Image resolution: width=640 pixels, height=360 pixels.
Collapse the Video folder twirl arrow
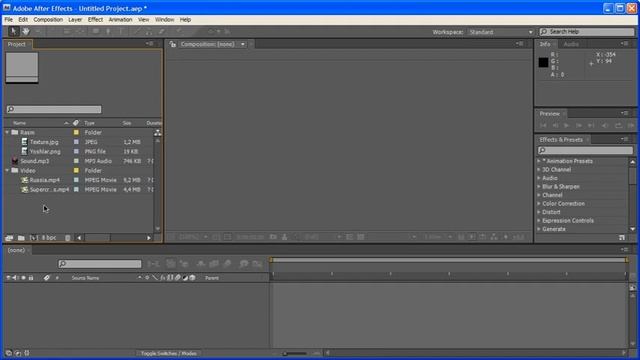click(7, 170)
